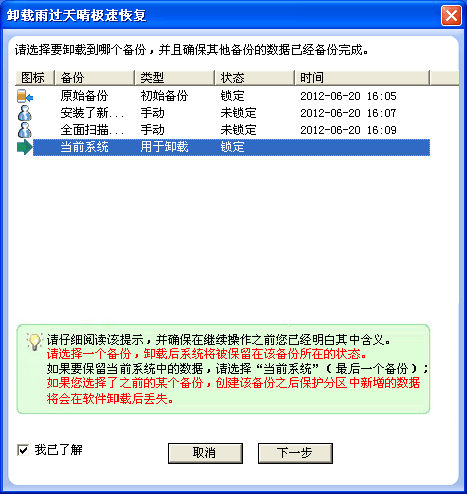Click the 2012-06-20 16:07 timestamp cell
The width and height of the screenshot is (467, 494).
coord(348,113)
